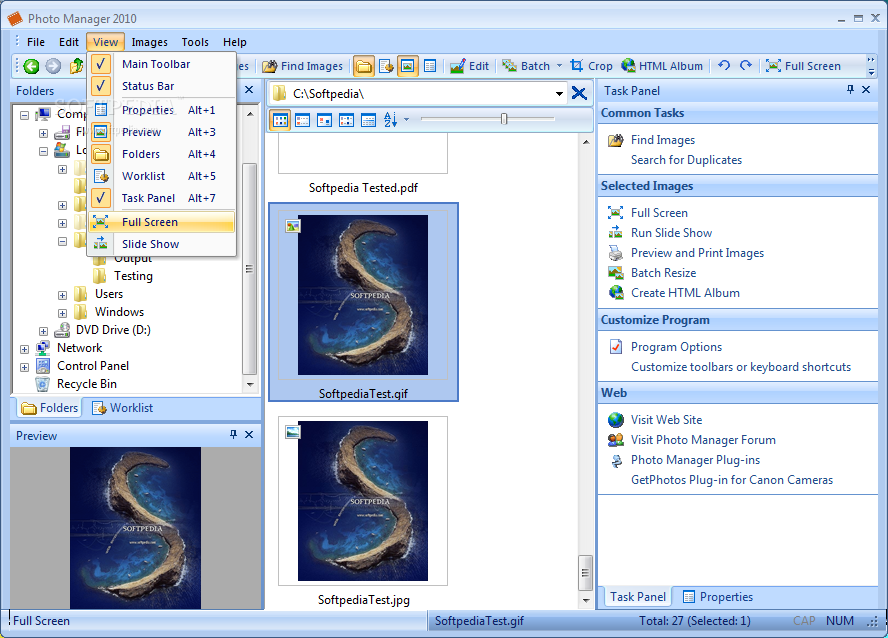
Task: Open the Batch dropdown arrow
Action: (560, 66)
